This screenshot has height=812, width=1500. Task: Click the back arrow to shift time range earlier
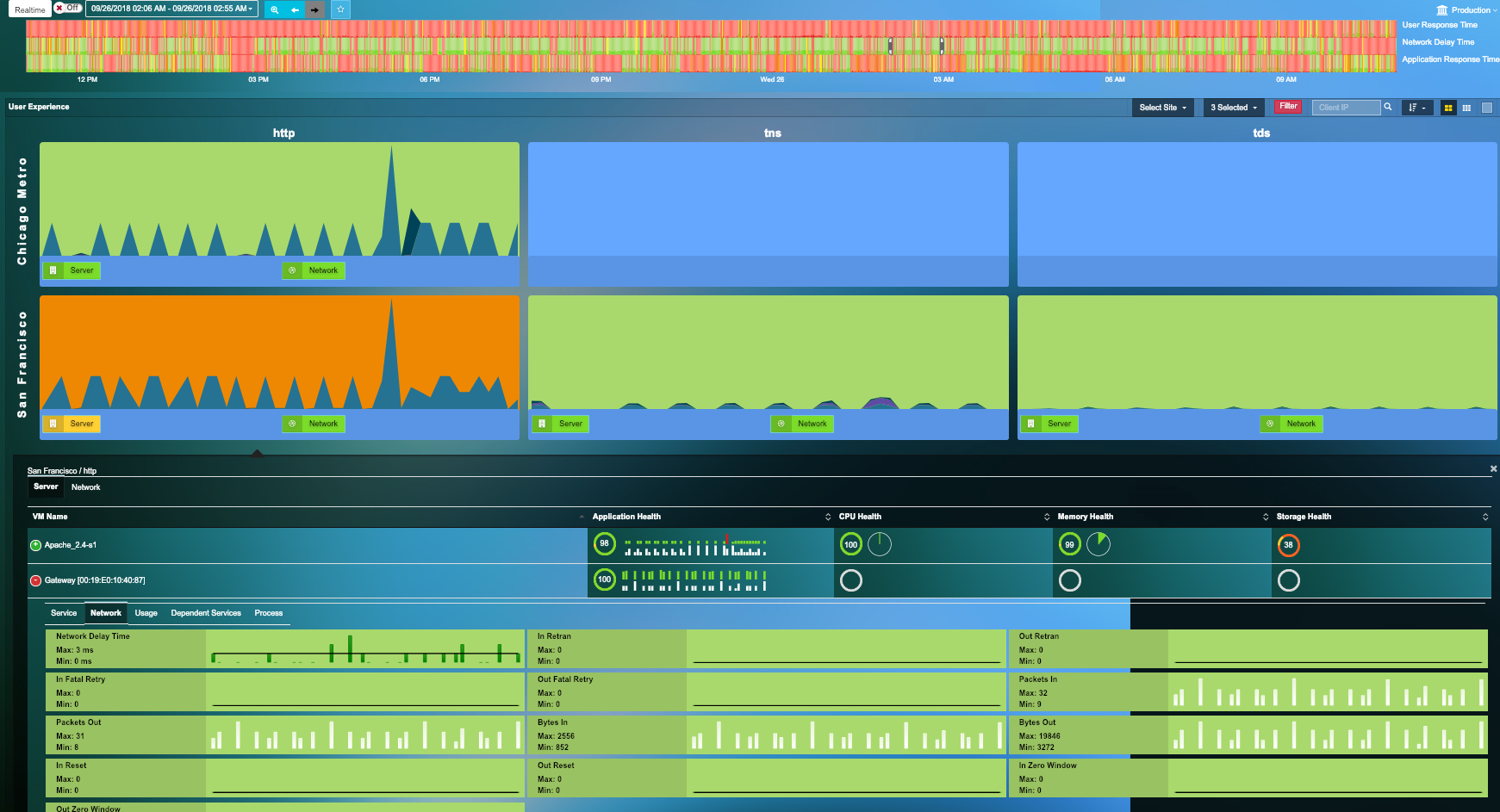(295, 9)
